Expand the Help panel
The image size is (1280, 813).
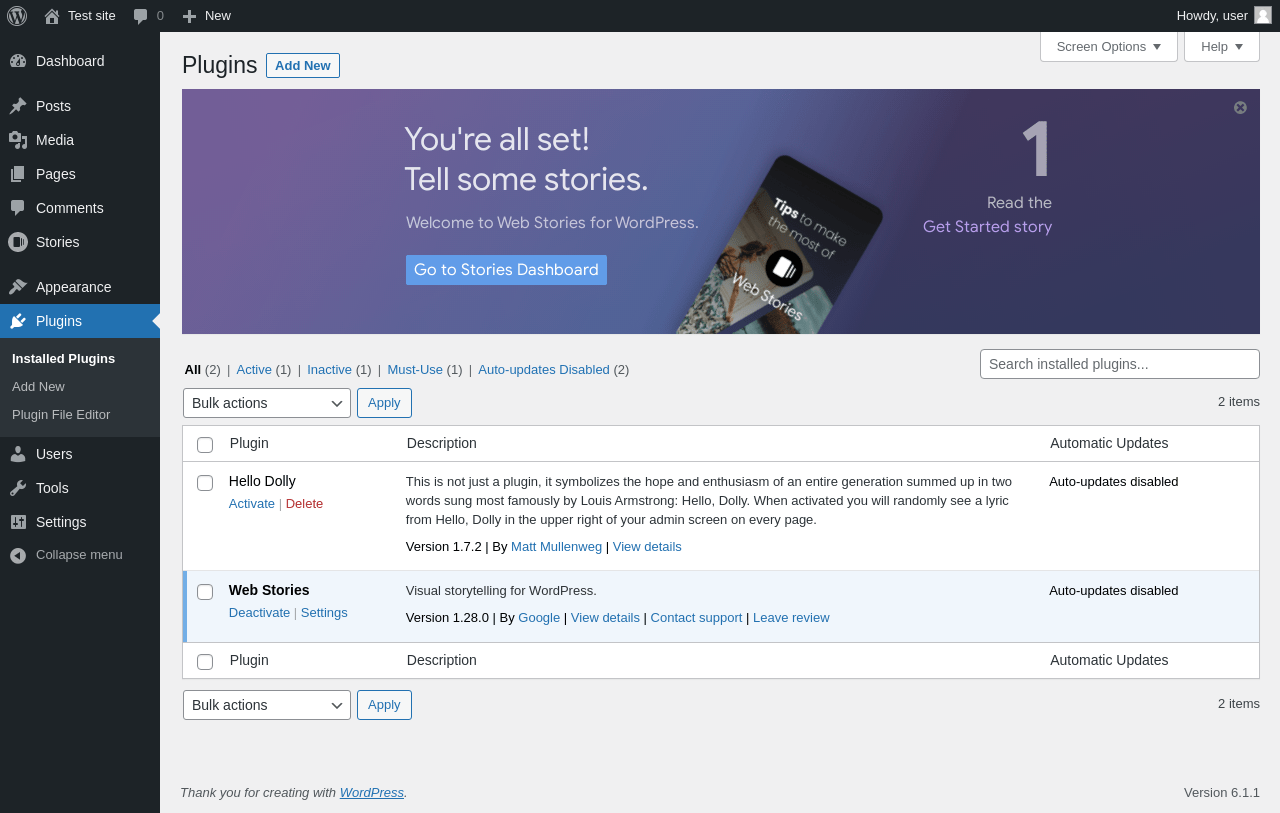click(1222, 46)
